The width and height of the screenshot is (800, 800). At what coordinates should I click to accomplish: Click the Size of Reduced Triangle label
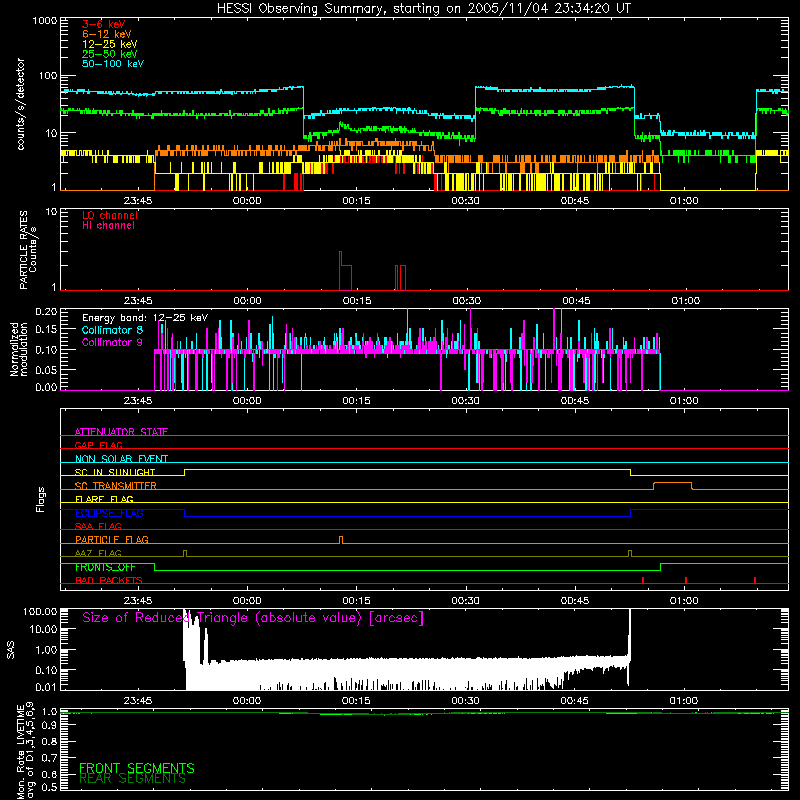click(x=253, y=618)
